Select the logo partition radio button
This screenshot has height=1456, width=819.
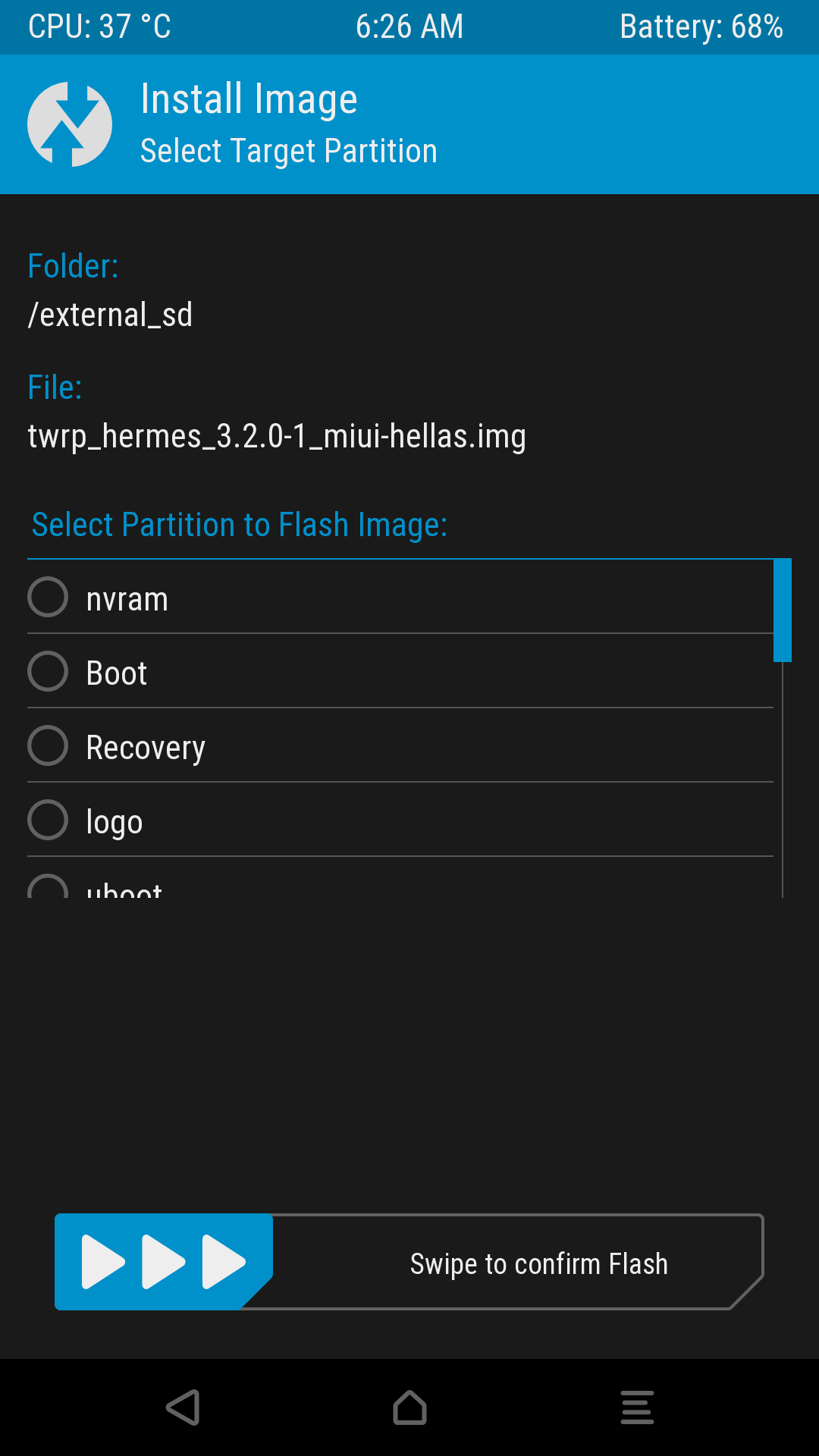48,821
